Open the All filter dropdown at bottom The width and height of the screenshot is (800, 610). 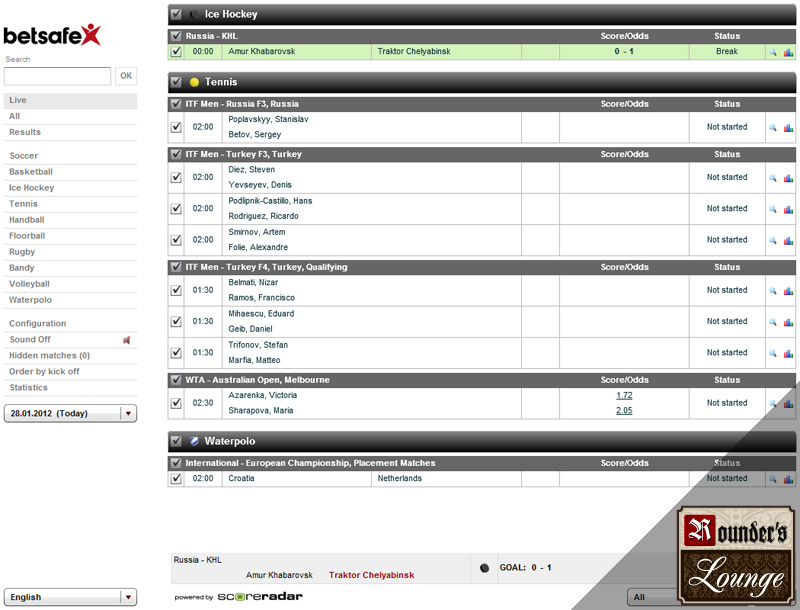(x=652, y=597)
